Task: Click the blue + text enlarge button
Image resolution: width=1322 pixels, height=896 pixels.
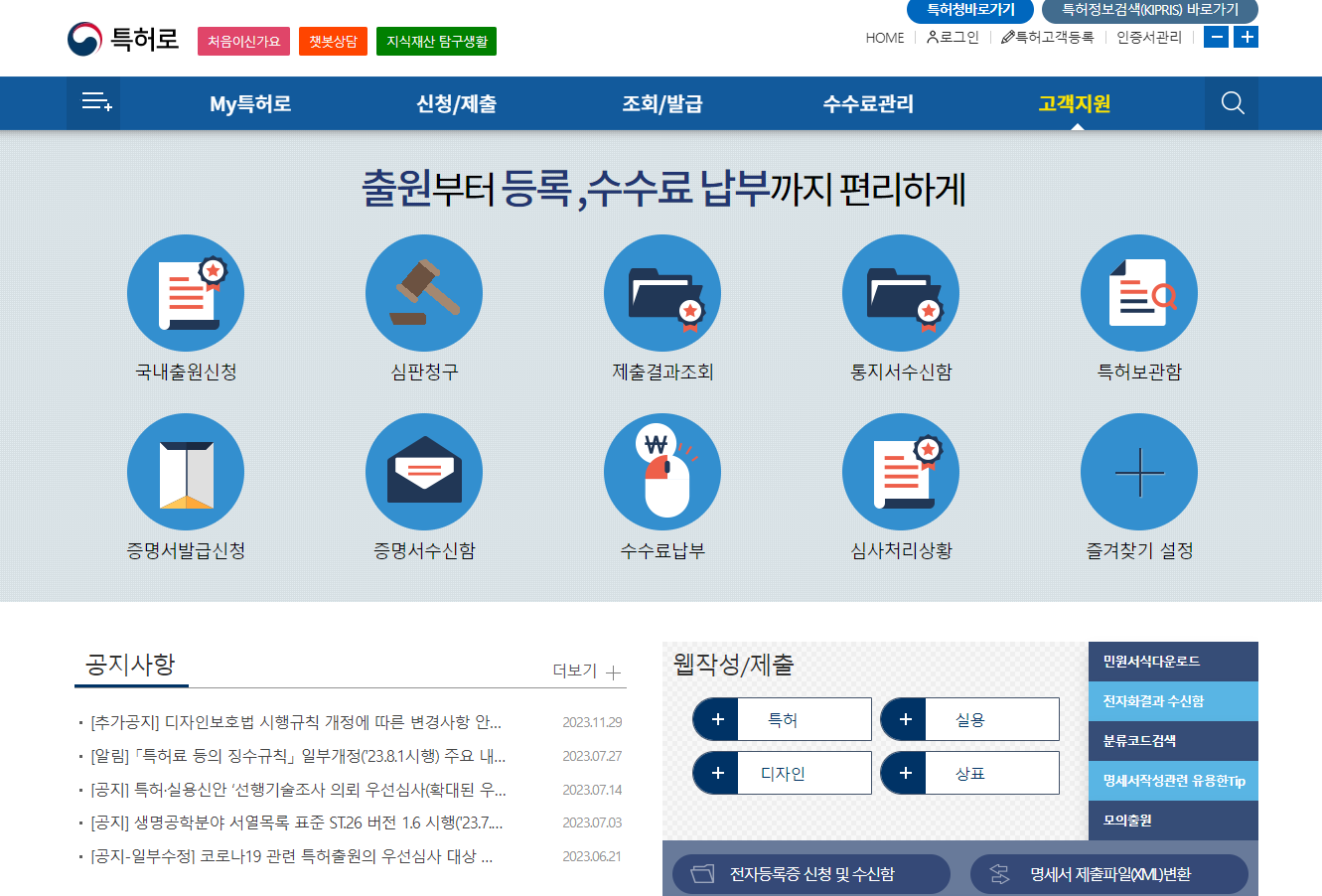Action: coord(1247,37)
